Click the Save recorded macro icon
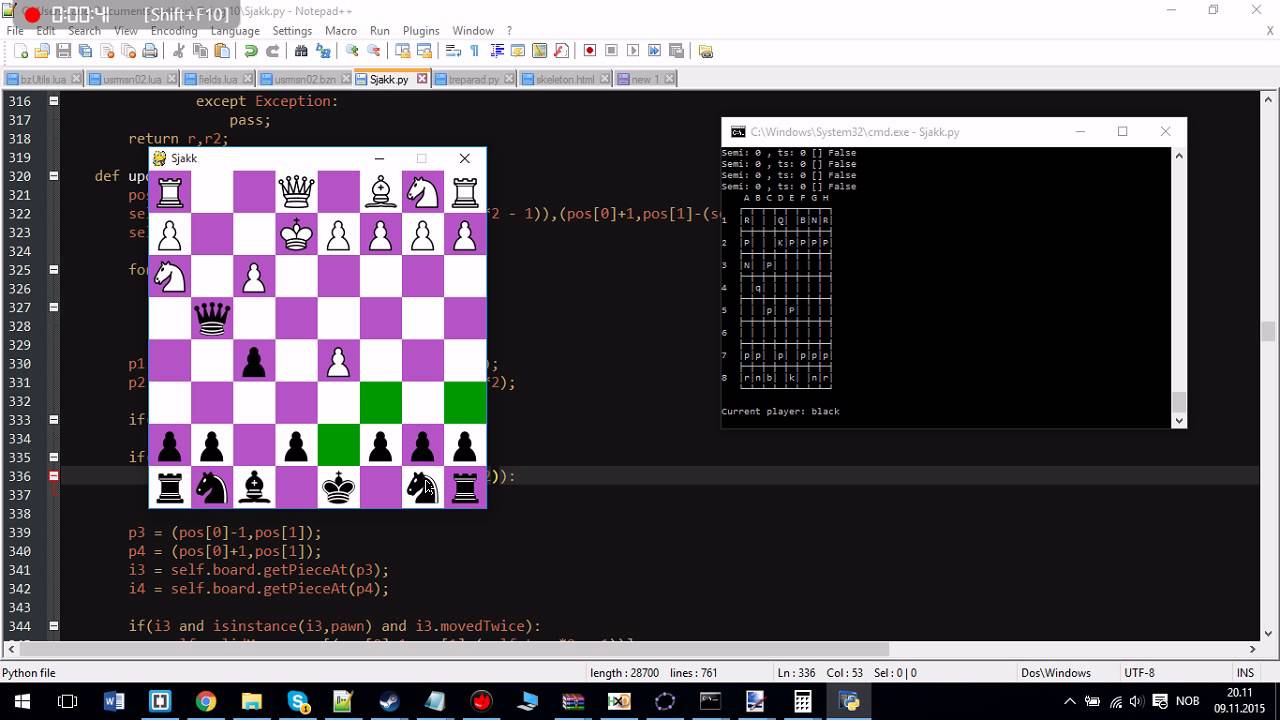 point(676,51)
